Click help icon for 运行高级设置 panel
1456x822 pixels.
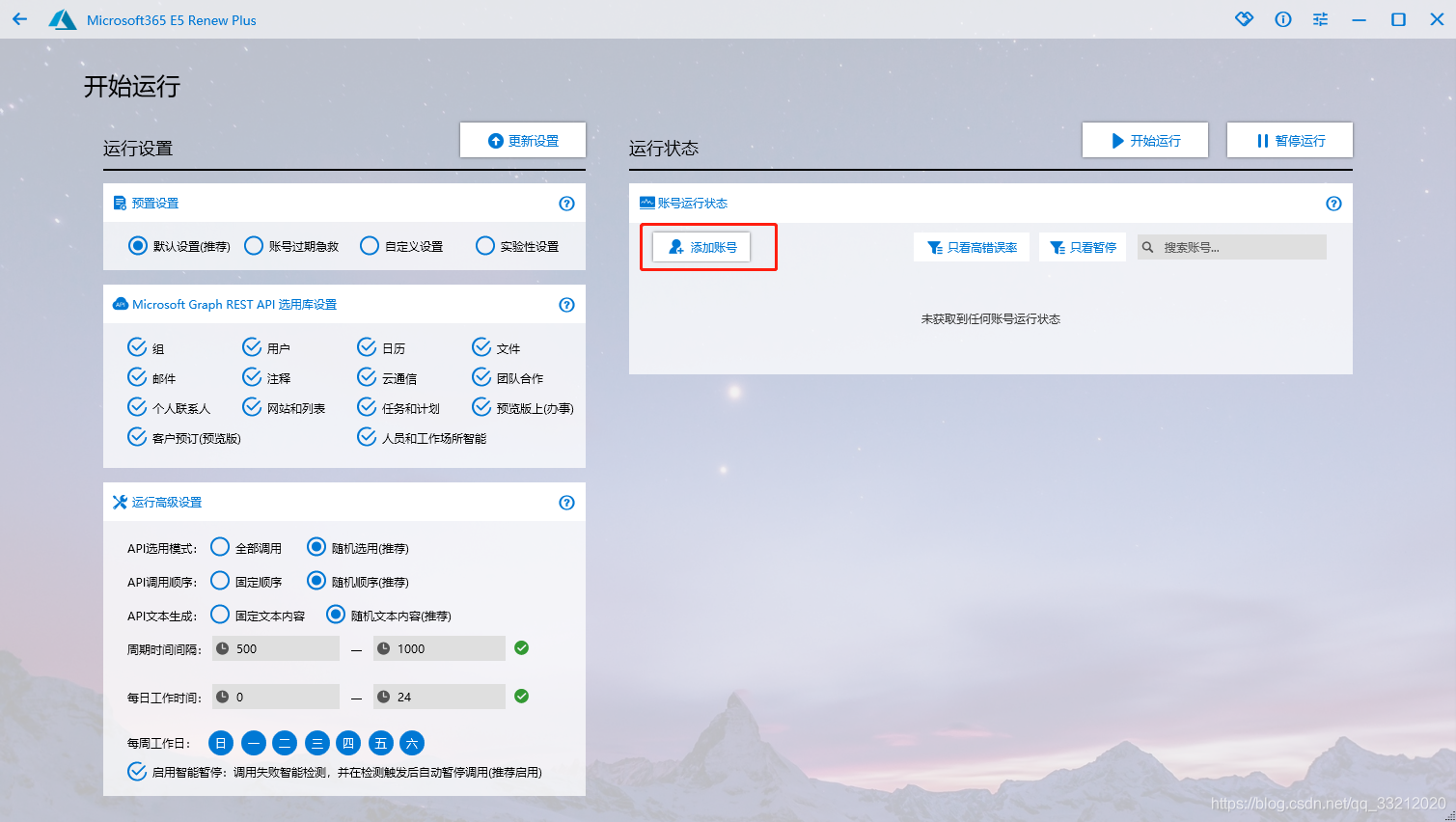tap(566, 503)
